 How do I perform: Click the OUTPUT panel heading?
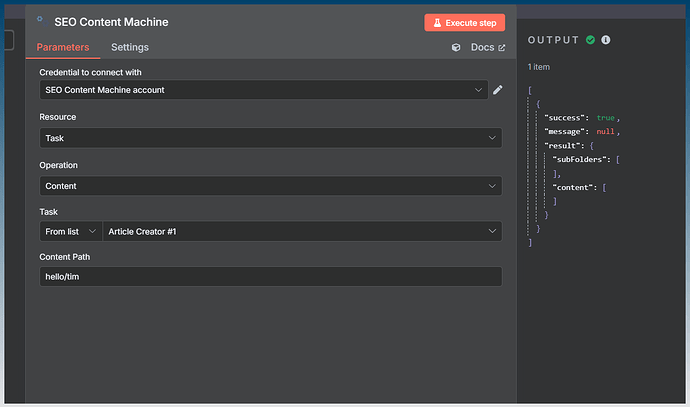click(553, 40)
